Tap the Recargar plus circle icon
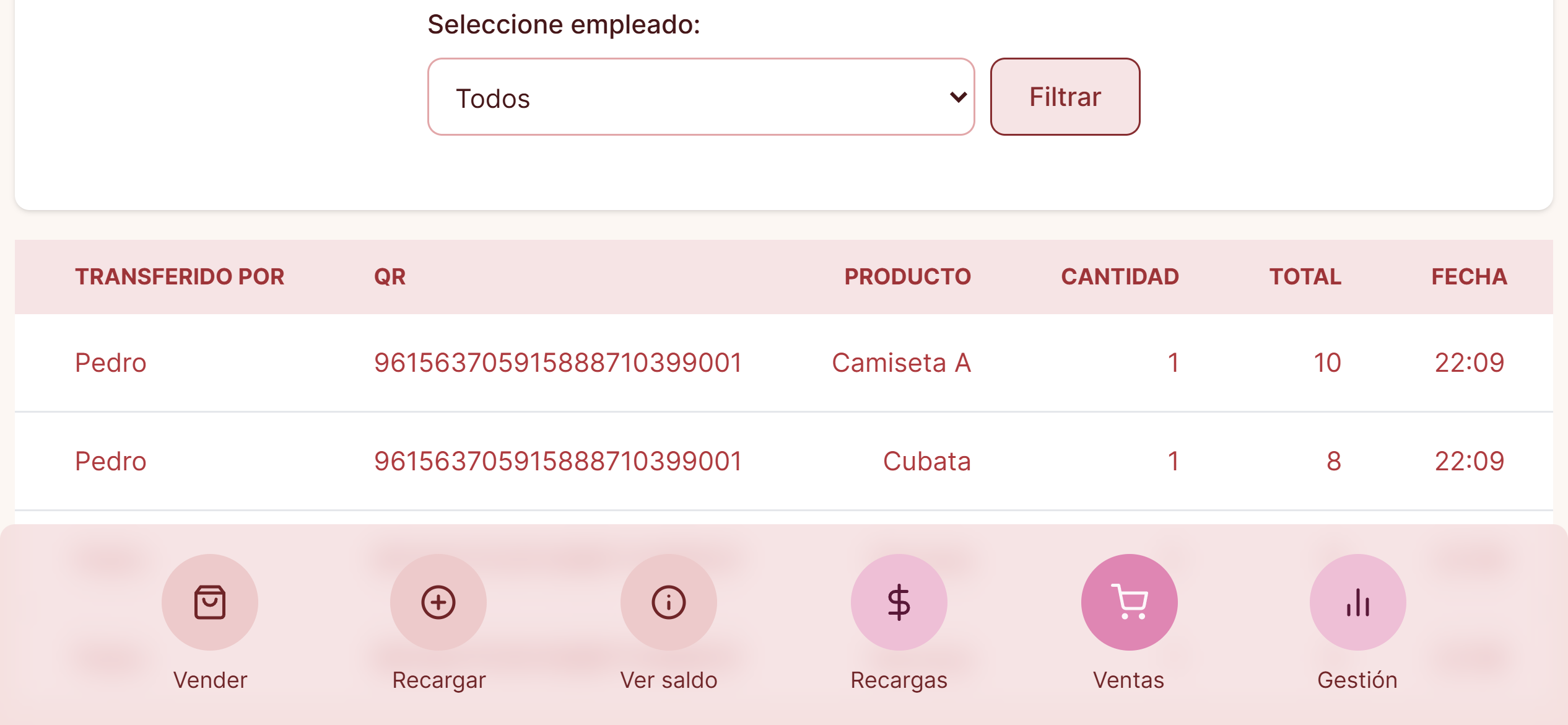Image resolution: width=1568 pixels, height=725 pixels. click(438, 602)
